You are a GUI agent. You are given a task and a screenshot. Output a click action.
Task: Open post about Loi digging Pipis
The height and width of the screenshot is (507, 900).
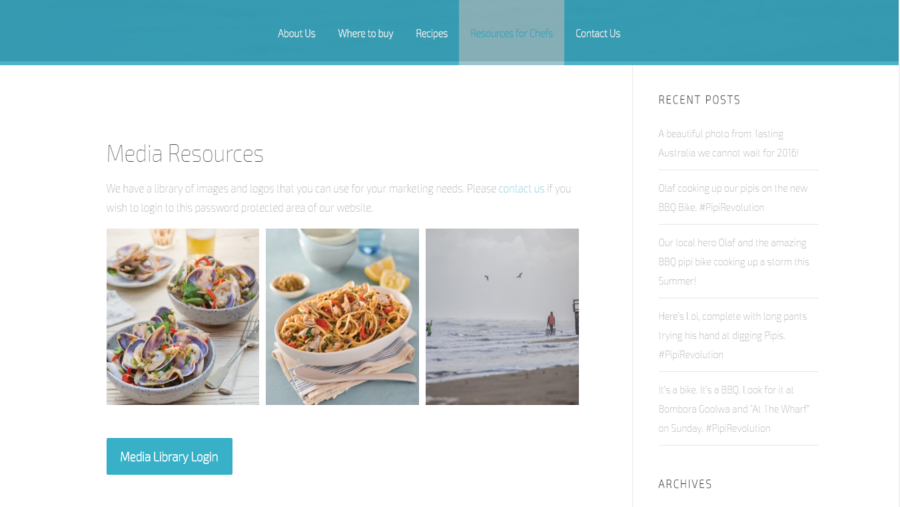(x=732, y=335)
